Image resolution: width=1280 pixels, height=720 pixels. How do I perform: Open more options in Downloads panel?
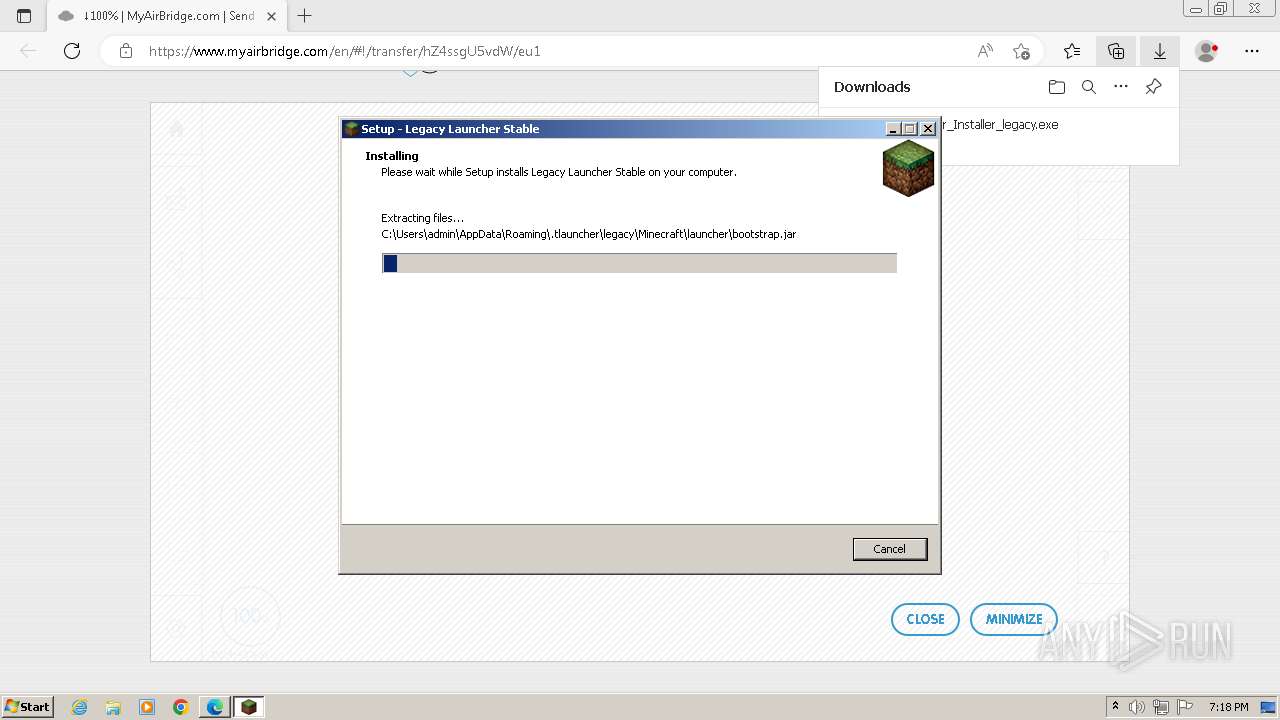coord(1121,87)
